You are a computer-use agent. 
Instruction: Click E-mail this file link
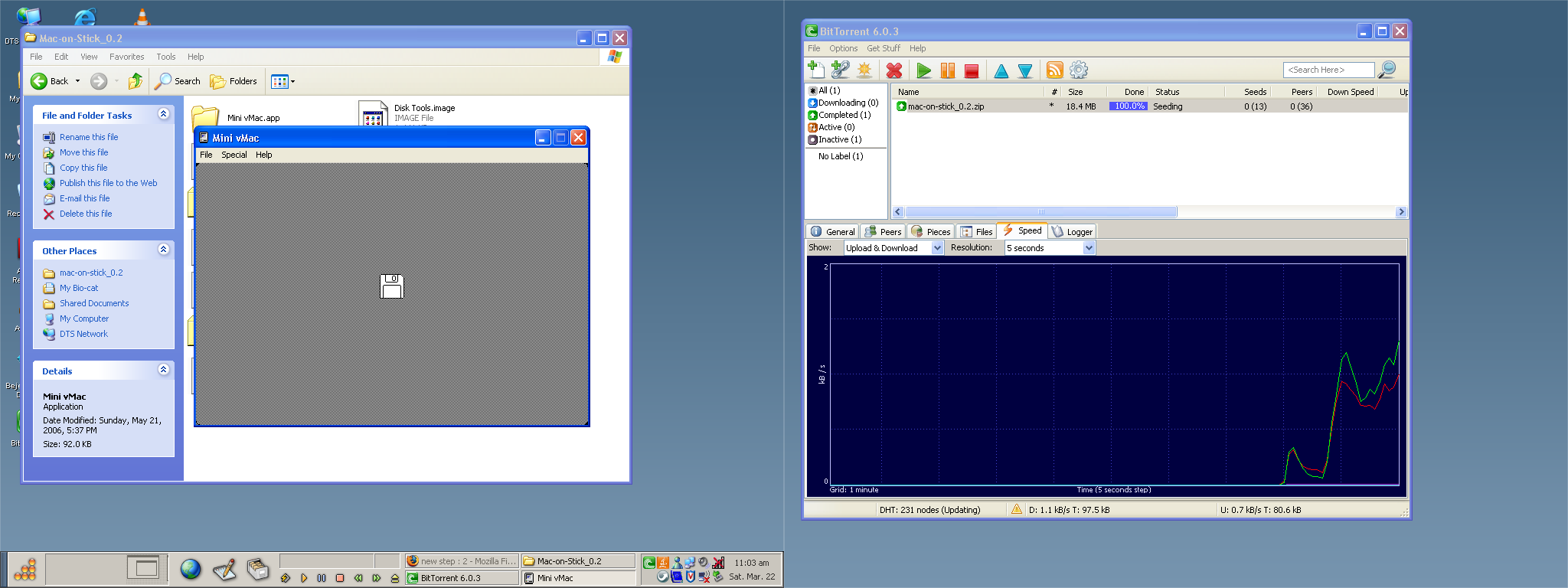point(85,198)
